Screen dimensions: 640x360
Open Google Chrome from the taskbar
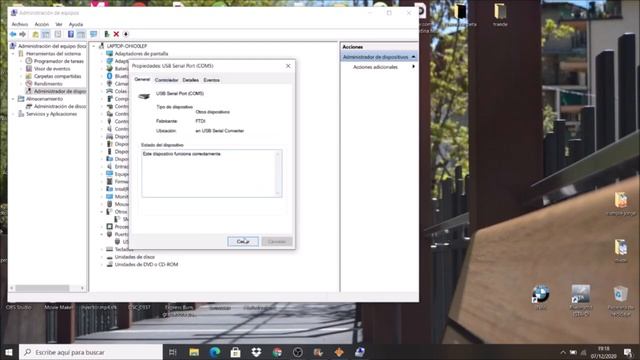277,352
